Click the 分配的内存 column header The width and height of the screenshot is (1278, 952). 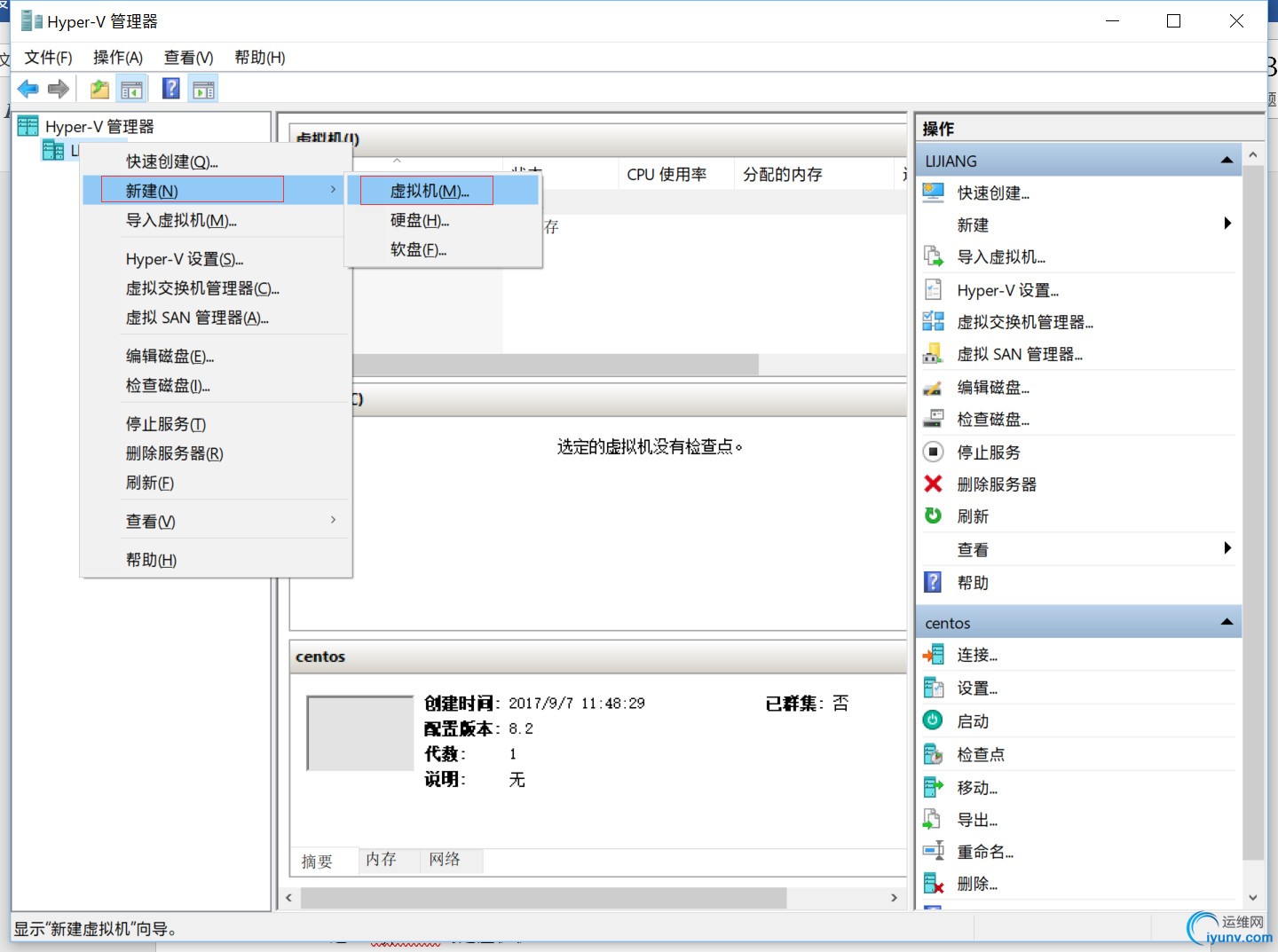click(x=814, y=174)
